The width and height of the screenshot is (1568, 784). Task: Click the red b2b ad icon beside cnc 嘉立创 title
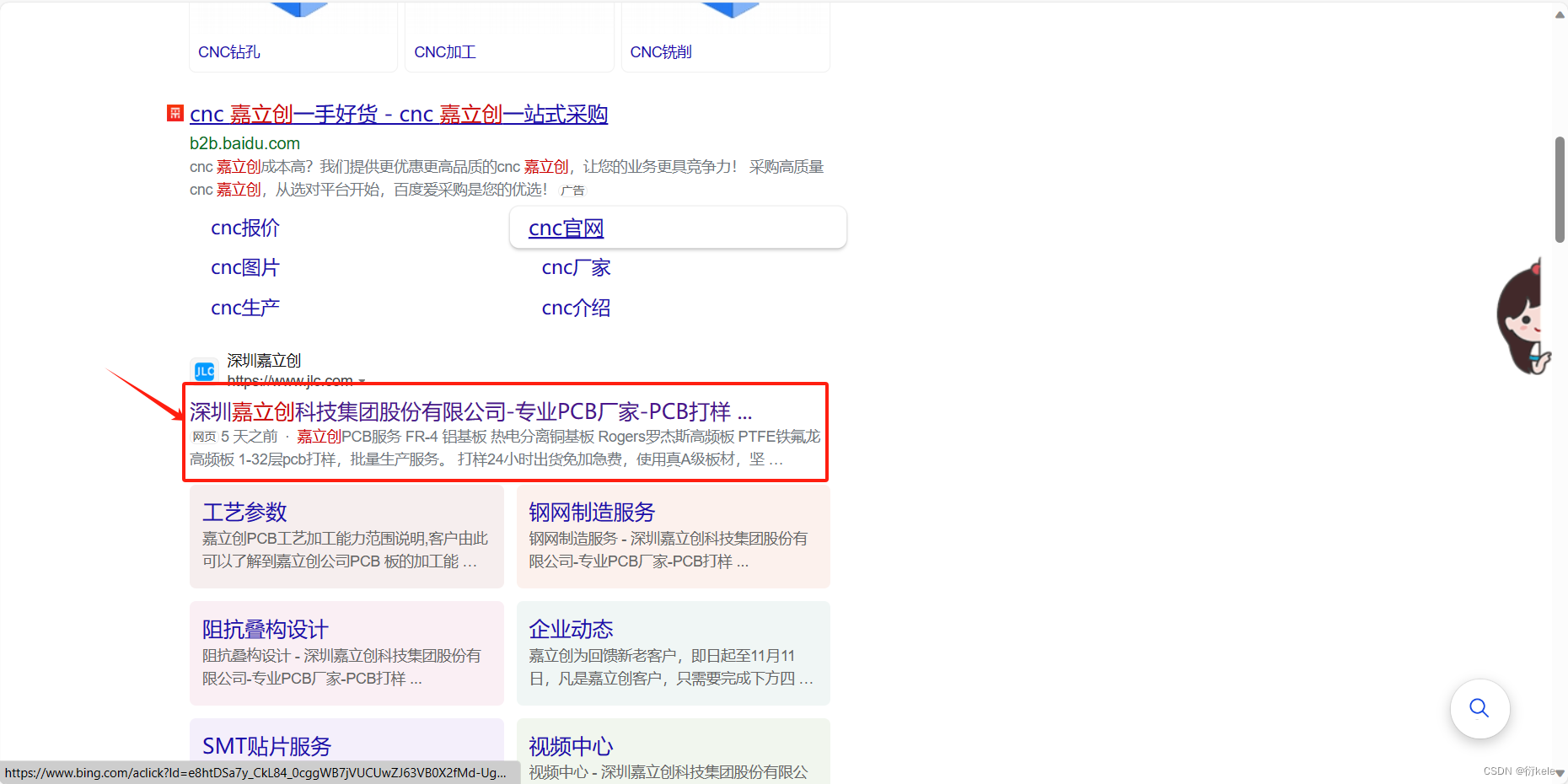[175, 113]
